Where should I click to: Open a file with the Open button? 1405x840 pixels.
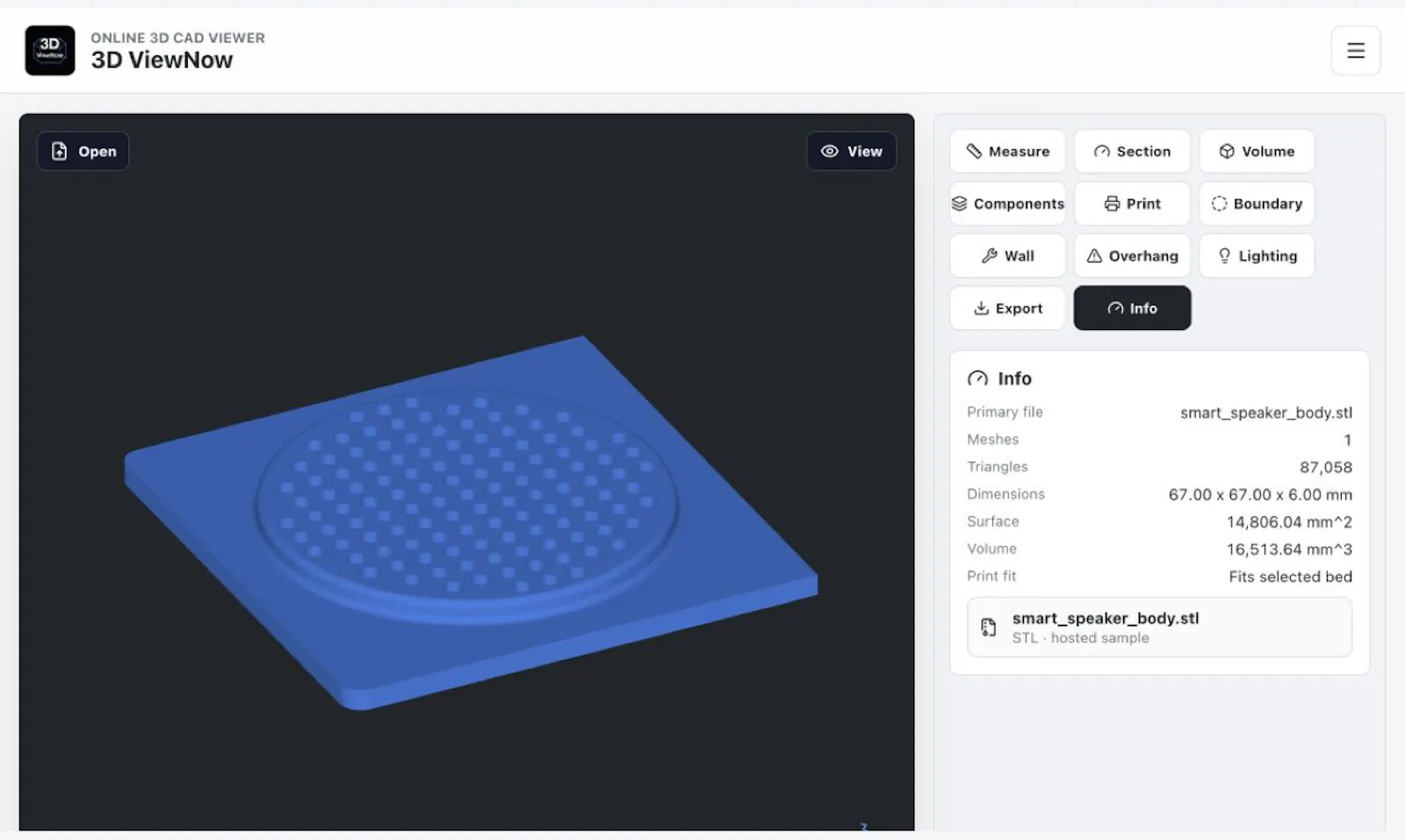pyautogui.click(x=83, y=151)
